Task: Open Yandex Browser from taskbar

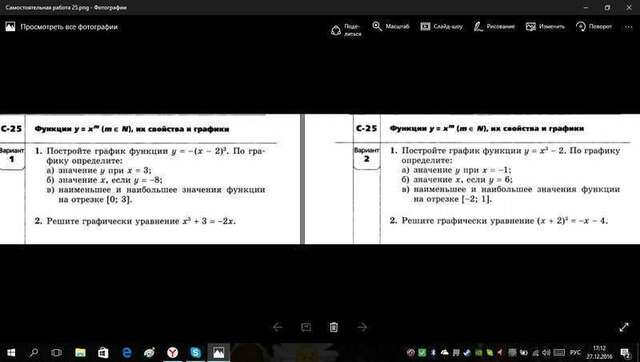Action: pyautogui.click(x=173, y=352)
